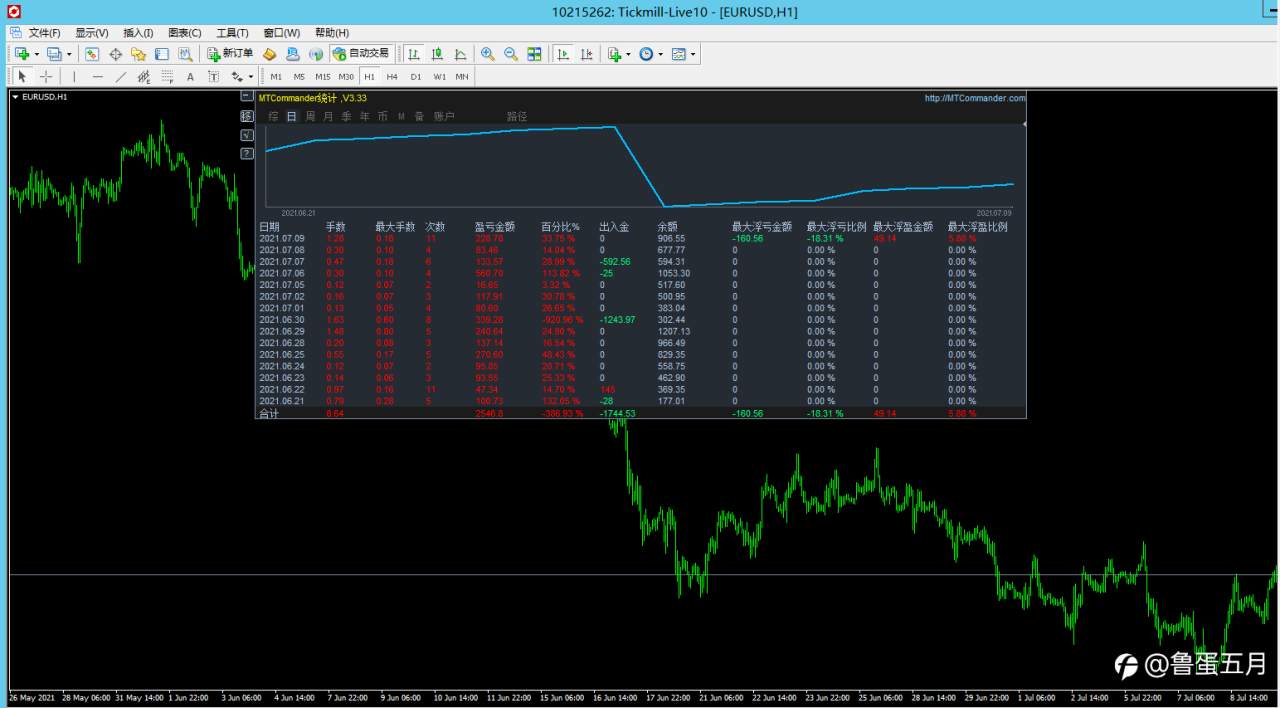1280x708 pixels.
Task: Select the Crosshair tool
Action: click(46, 76)
